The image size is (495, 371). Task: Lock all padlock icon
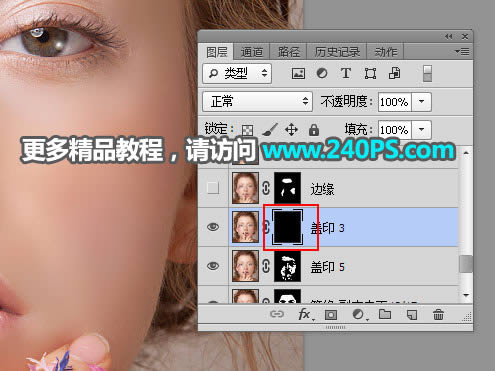click(314, 130)
